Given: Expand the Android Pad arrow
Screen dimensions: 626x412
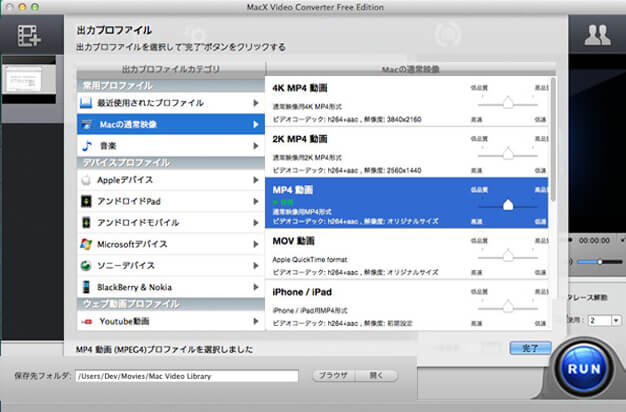Looking at the screenshot, I should (x=256, y=201).
